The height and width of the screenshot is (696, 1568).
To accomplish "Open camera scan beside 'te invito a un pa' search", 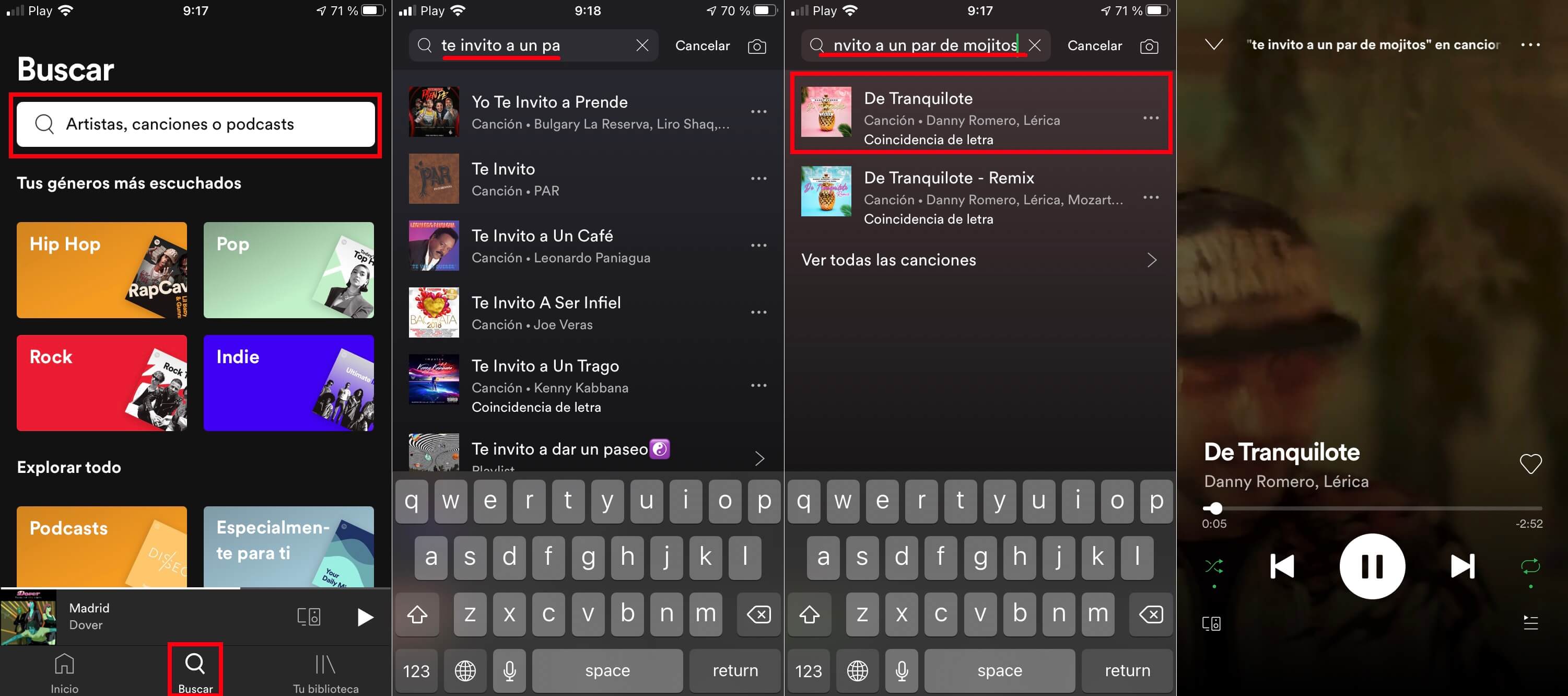I will tap(757, 47).
